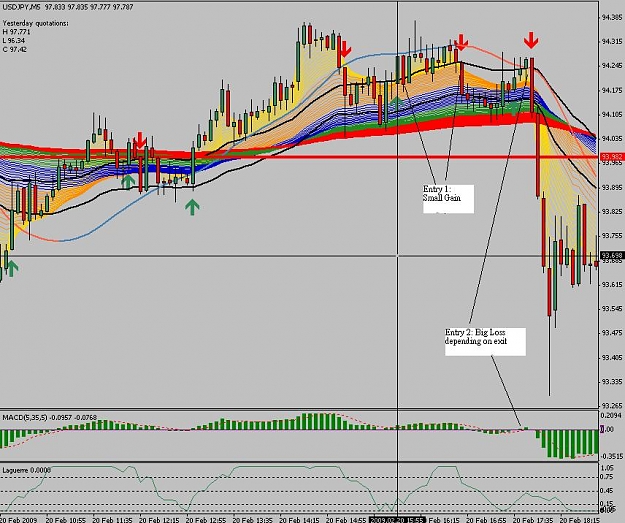The width and height of the screenshot is (625, 523).
Task: Click the 93.615 price axis label
Action: tap(612, 284)
